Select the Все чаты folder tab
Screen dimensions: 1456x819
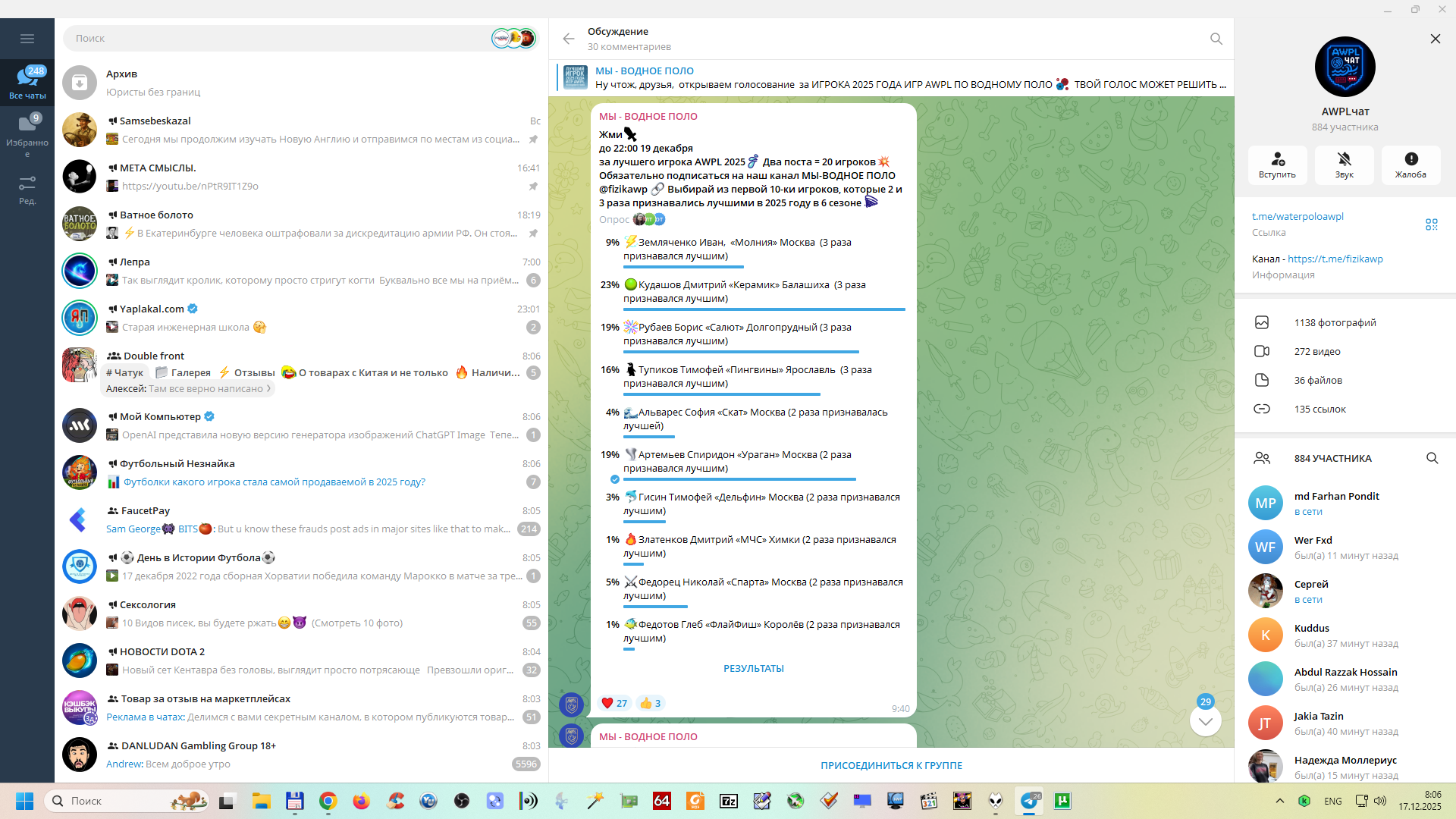(x=27, y=83)
